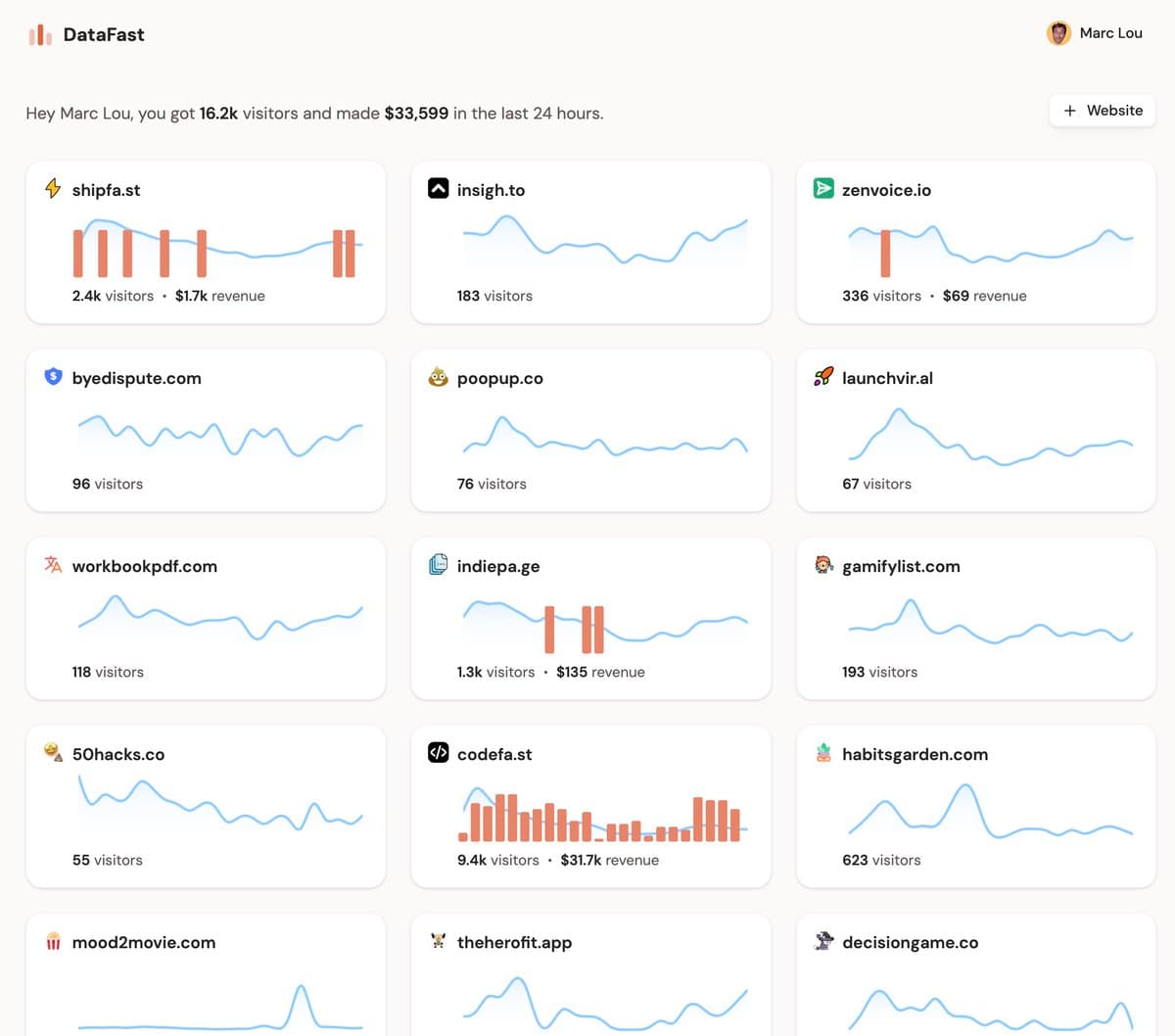Click the mood2movie.com popcorn icon
Viewport: 1175px width, 1036px height.
pos(53,941)
